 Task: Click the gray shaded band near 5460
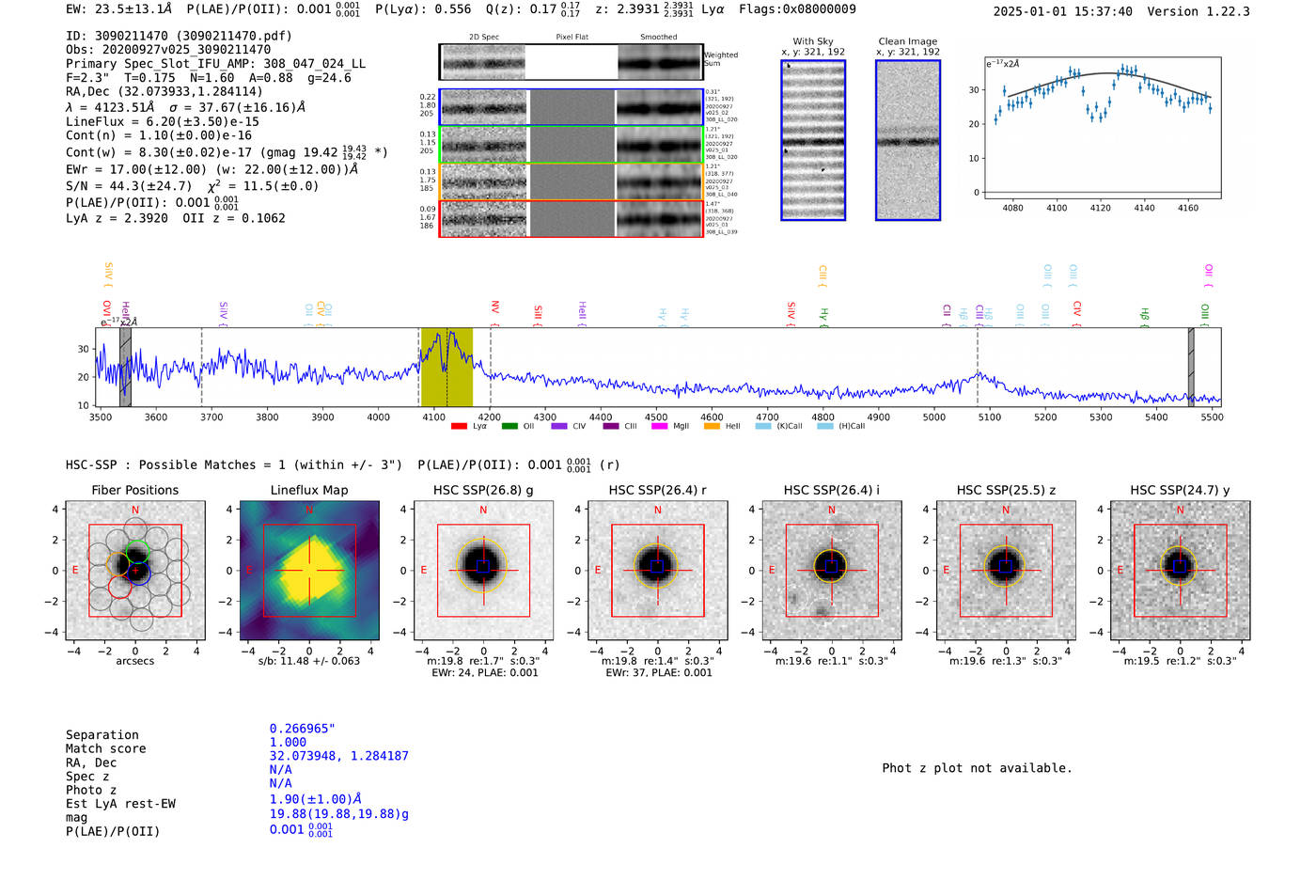click(x=1191, y=368)
